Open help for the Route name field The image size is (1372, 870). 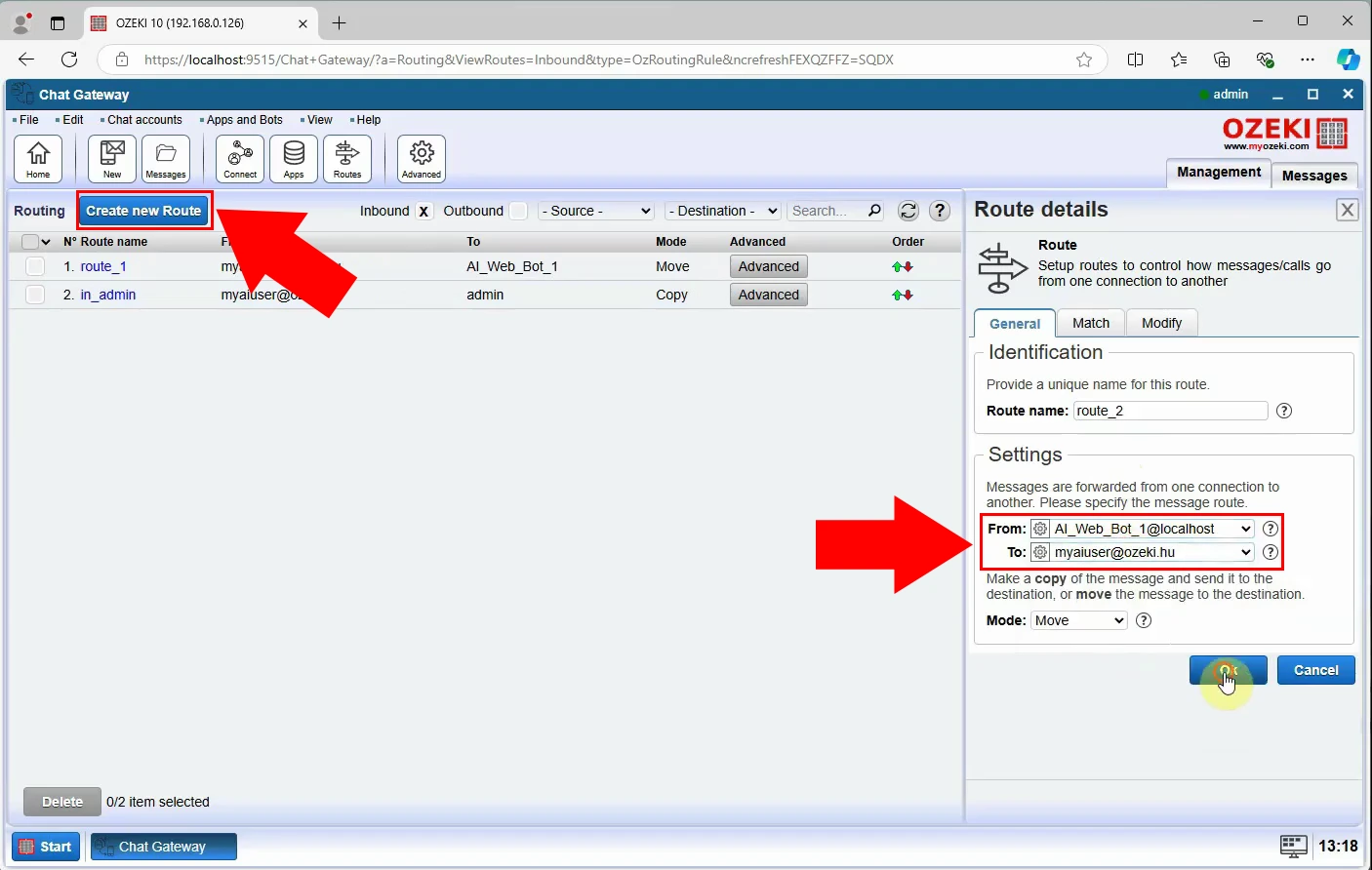(1284, 411)
